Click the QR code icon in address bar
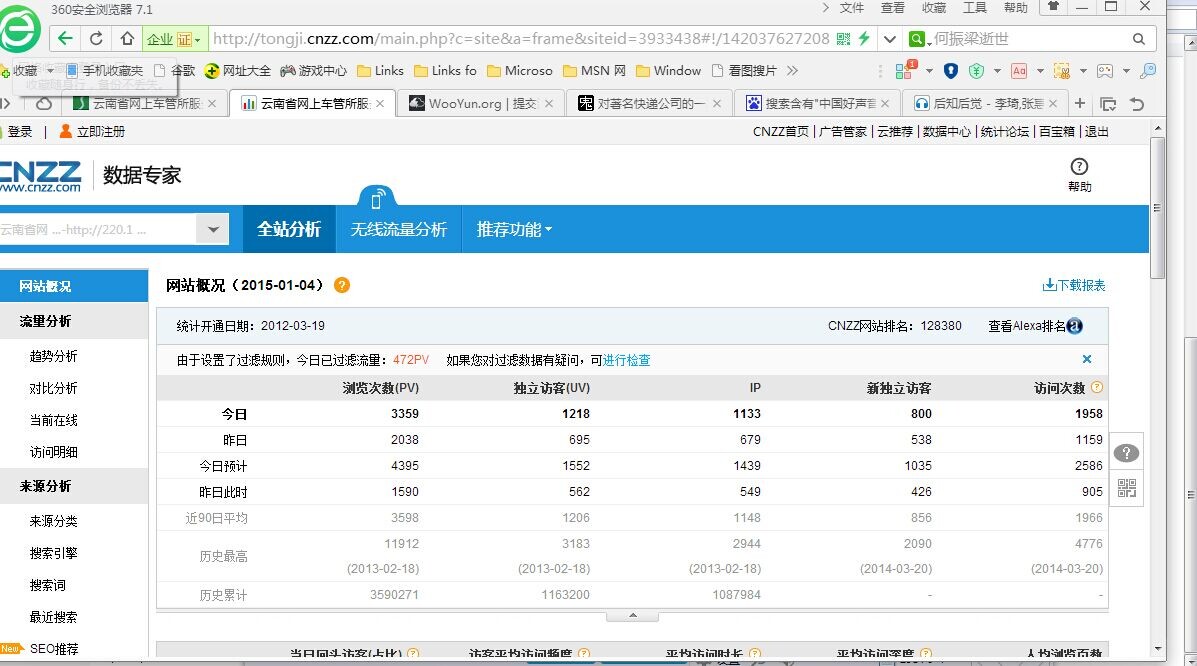This screenshot has width=1197, height=666. [x=844, y=38]
